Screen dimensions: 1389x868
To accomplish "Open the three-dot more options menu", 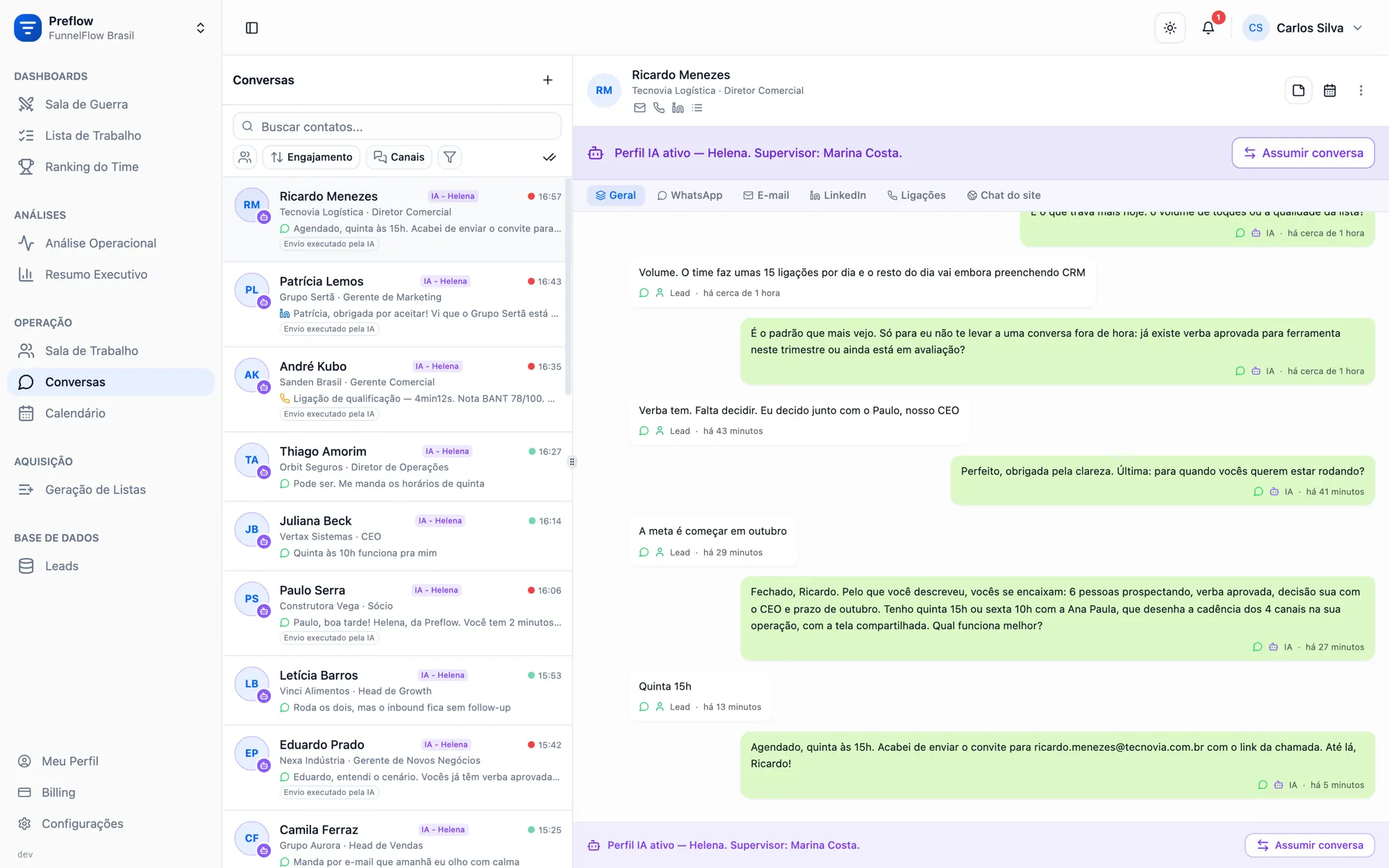I will pos(1361,90).
